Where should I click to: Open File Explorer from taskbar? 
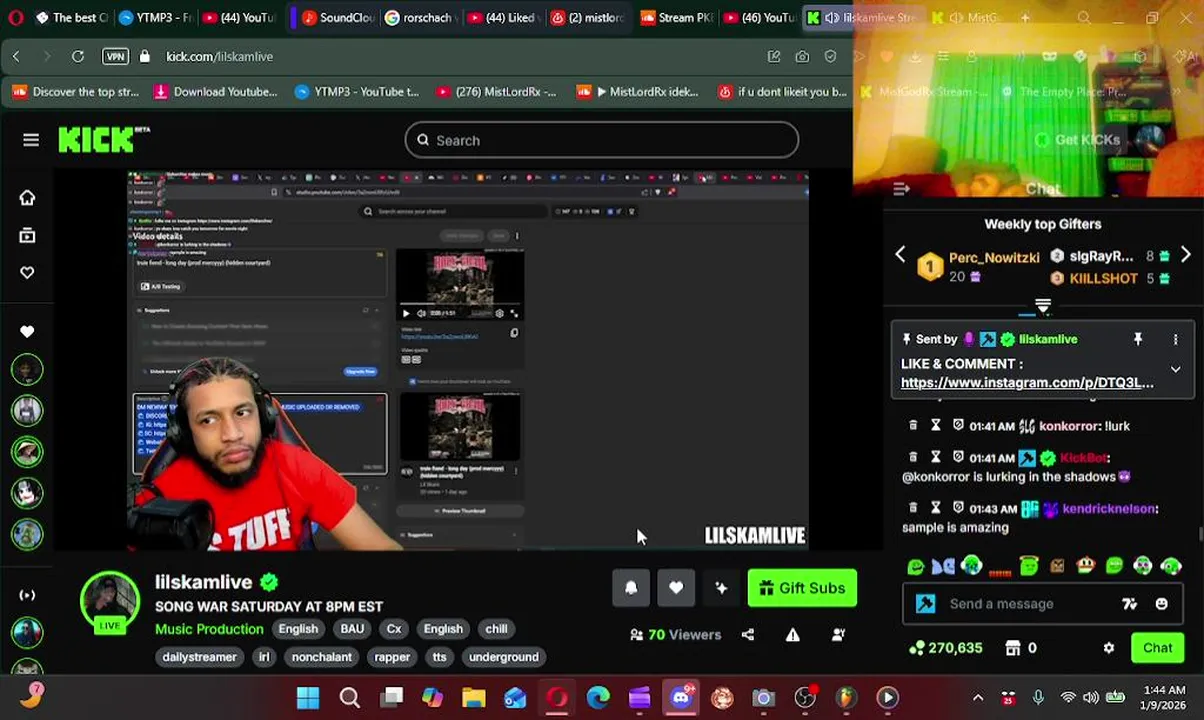(x=473, y=697)
